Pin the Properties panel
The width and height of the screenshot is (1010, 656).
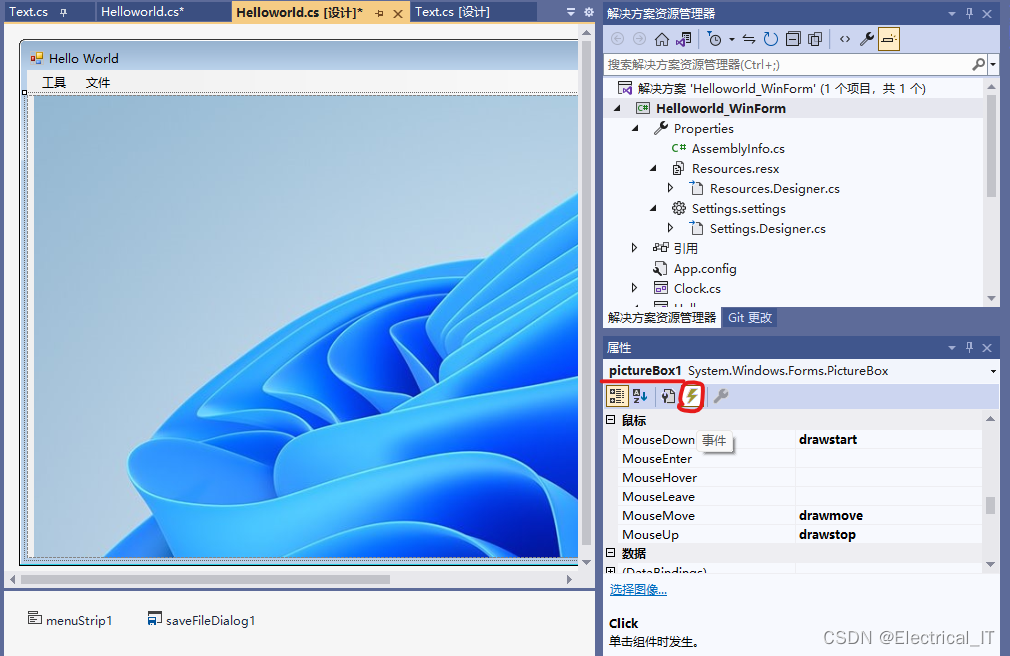(969, 348)
